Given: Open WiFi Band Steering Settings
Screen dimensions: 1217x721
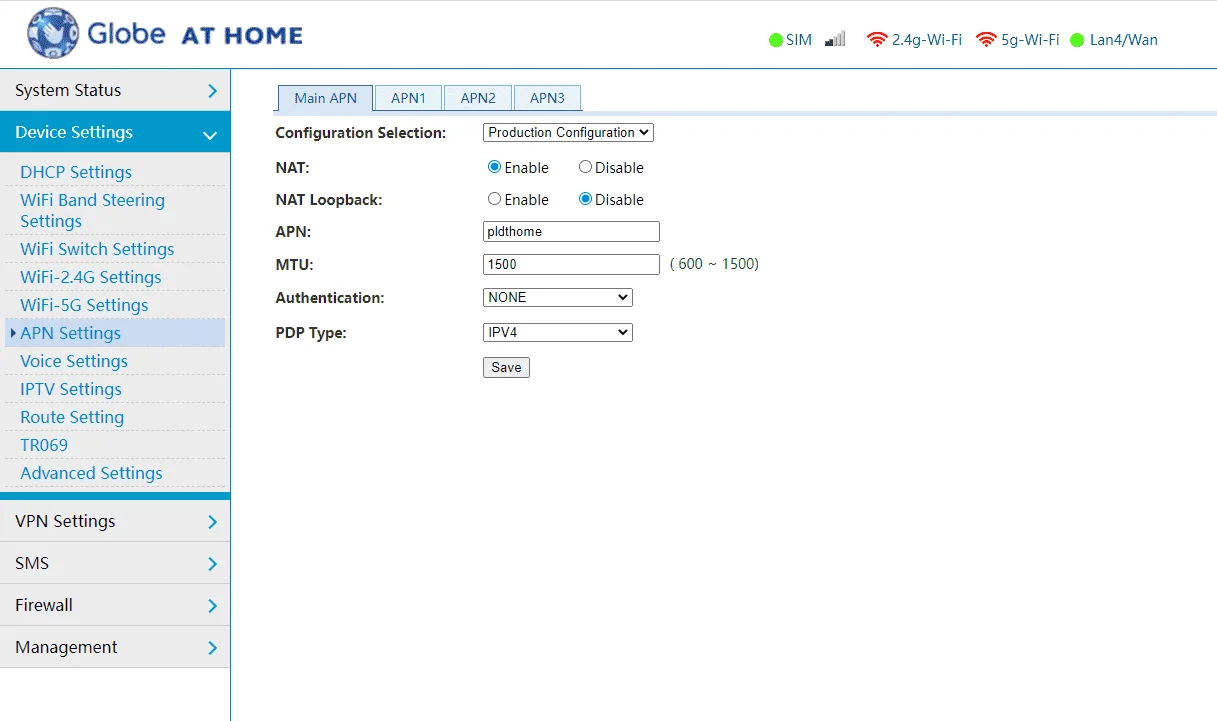Looking at the screenshot, I should (x=92, y=210).
